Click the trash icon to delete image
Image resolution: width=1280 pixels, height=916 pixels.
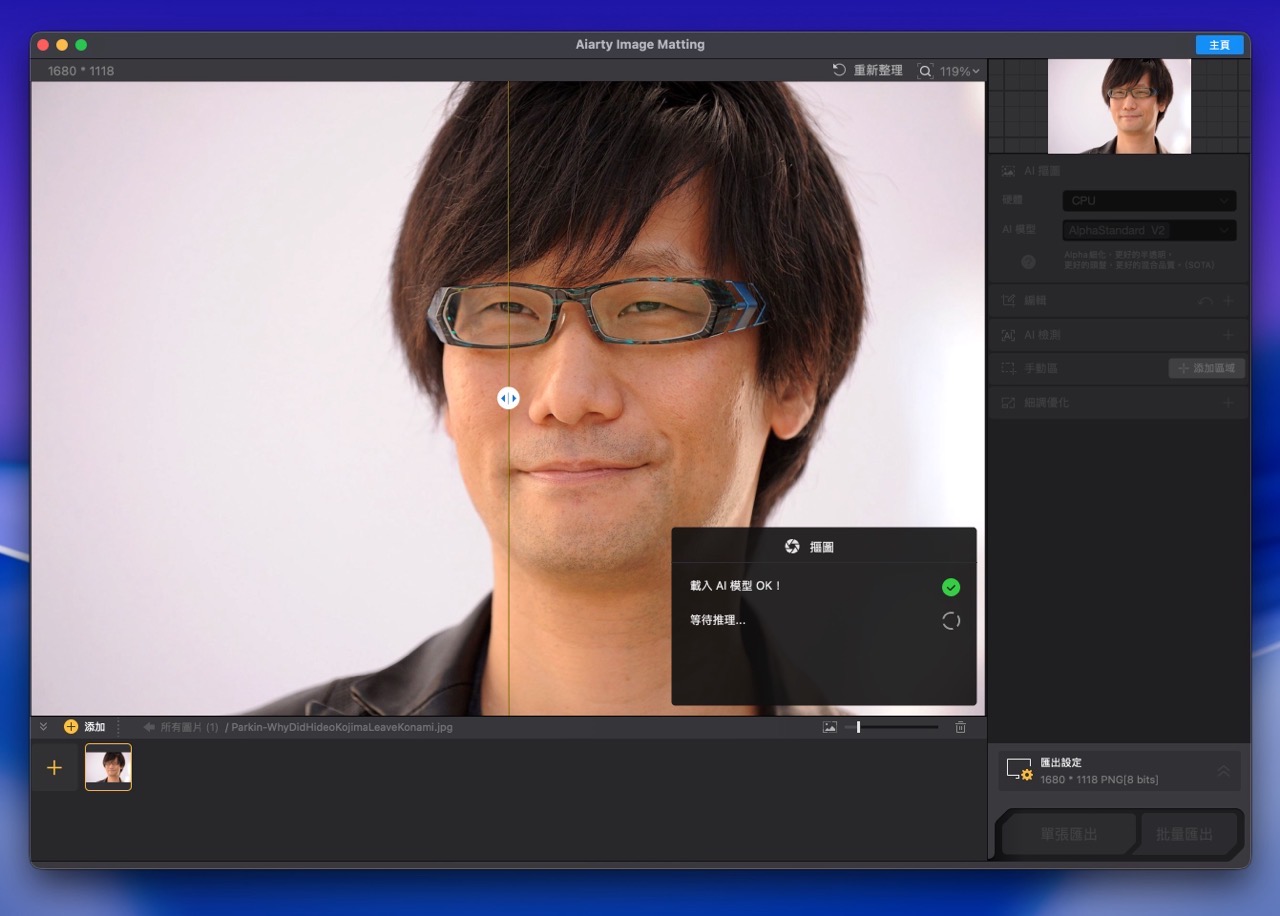pyautogui.click(x=960, y=726)
